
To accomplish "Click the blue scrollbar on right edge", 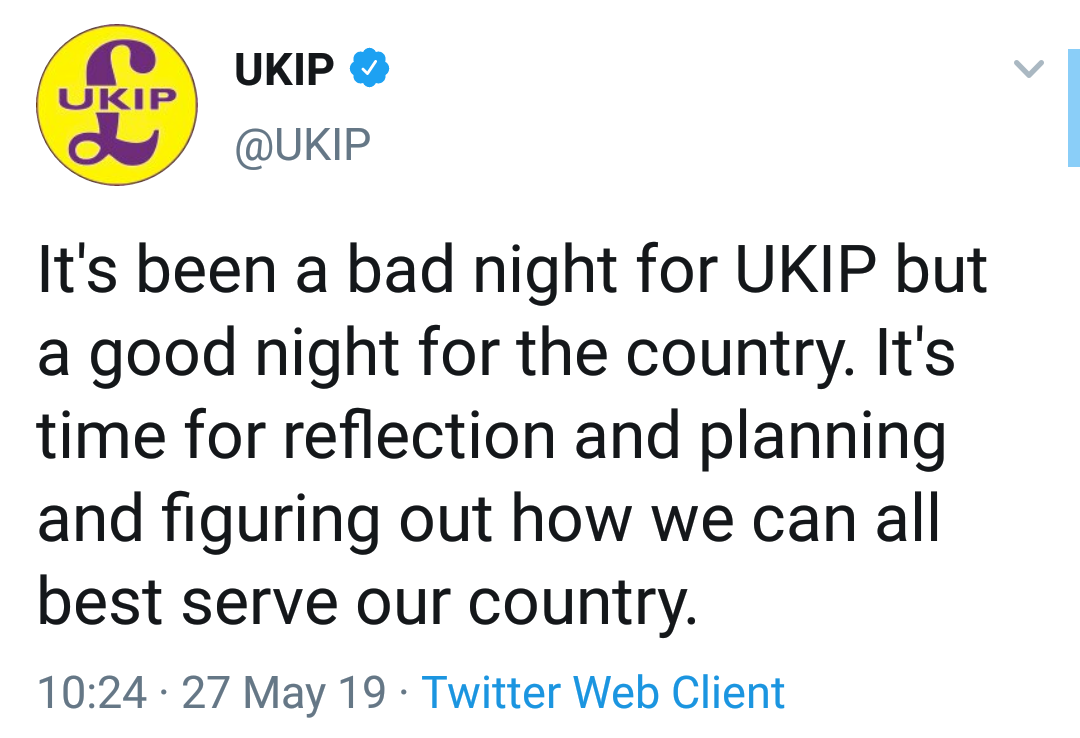I will (1074, 105).
